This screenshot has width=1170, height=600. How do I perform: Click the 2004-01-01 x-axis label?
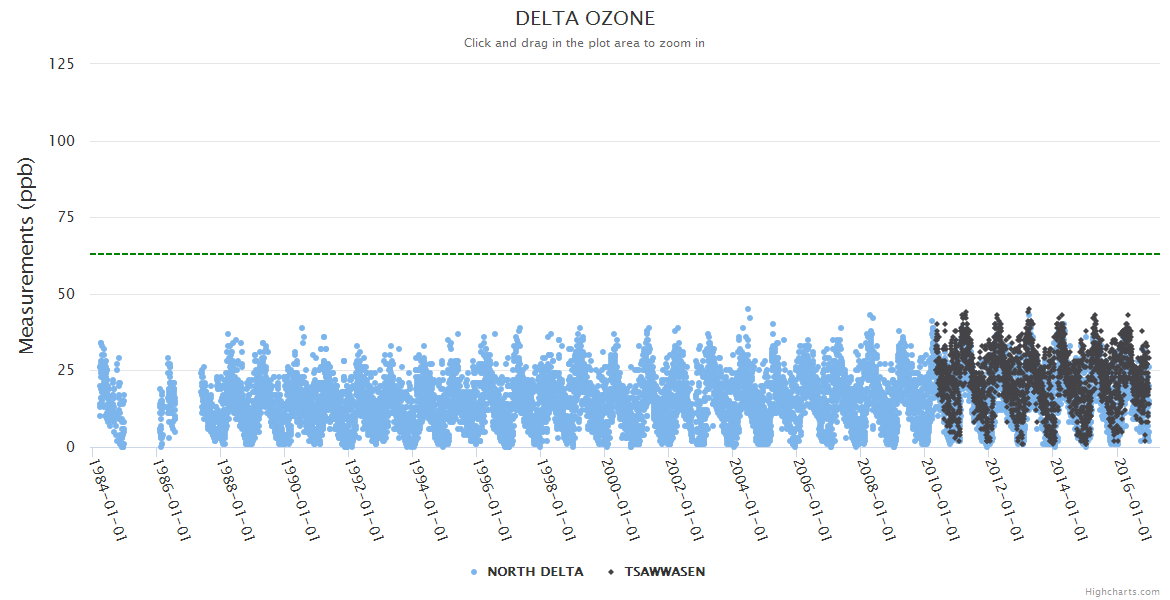pyautogui.click(x=750, y=498)
